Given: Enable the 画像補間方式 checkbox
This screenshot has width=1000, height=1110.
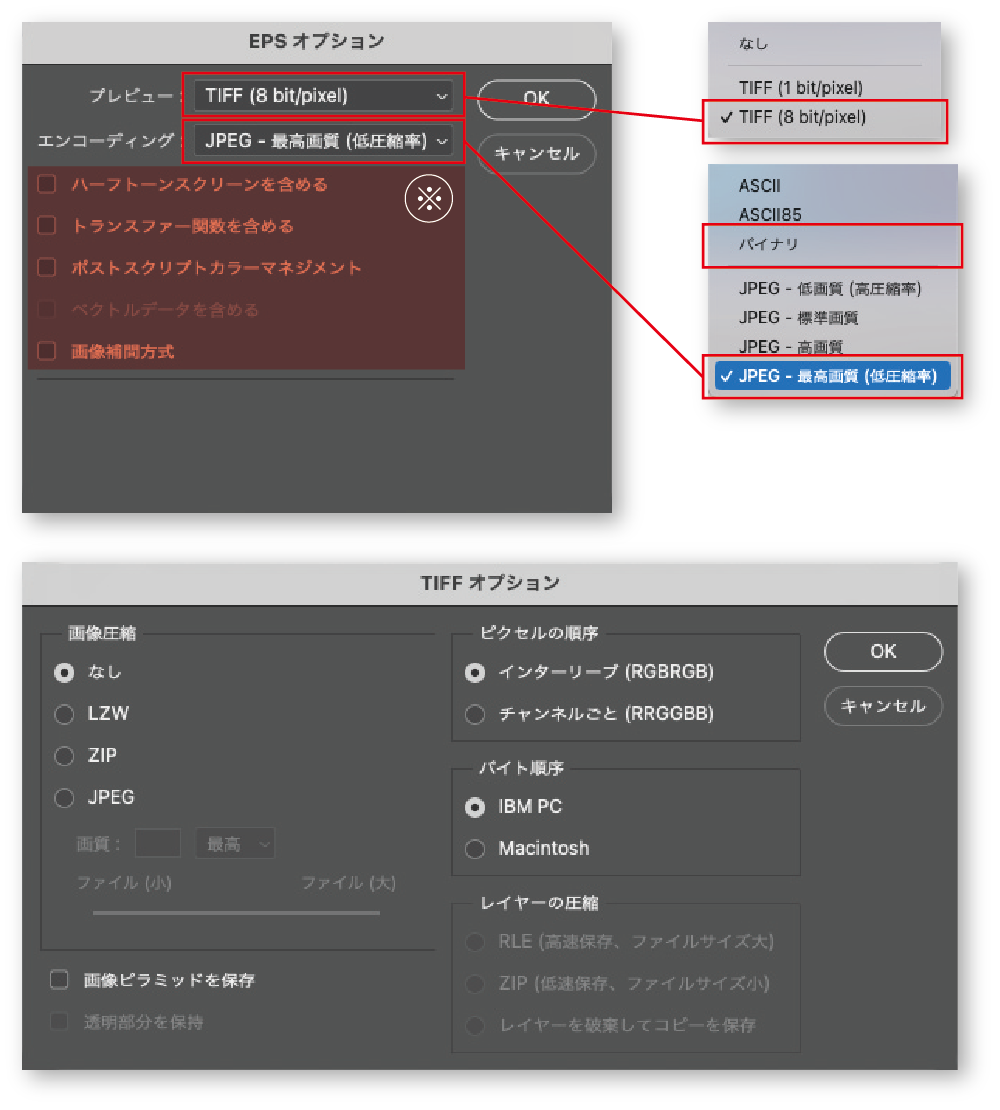Looking at the screenshot, I should [46, 351].
